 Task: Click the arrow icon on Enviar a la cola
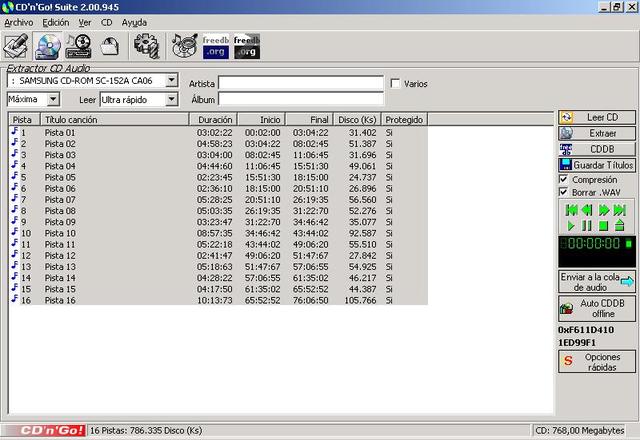click(x=627, y=281)
